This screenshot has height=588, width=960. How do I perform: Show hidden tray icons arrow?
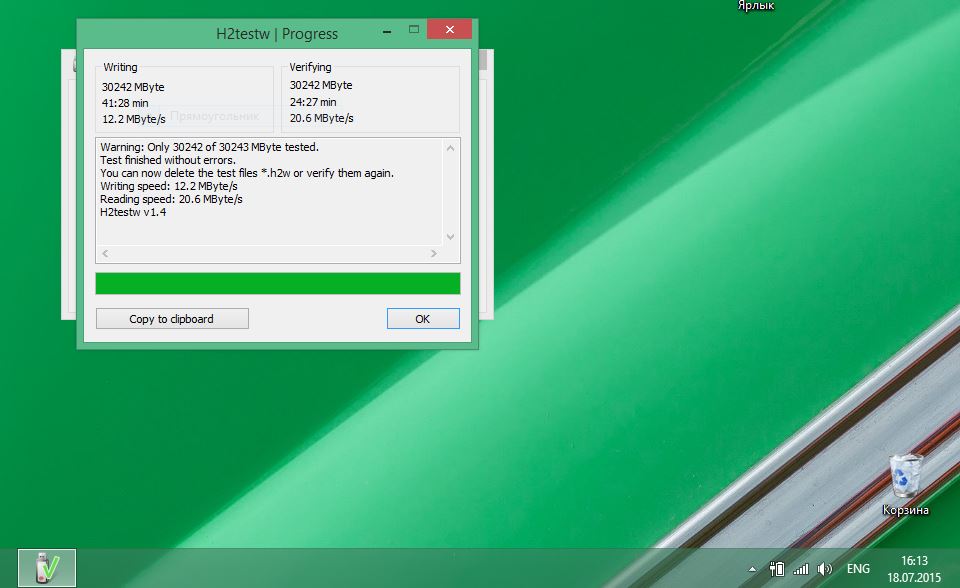pyautogui.click(x=752, y=569)
